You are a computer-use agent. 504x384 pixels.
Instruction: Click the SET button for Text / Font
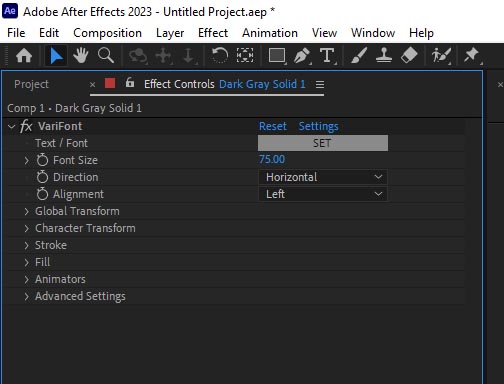point(323,143)
